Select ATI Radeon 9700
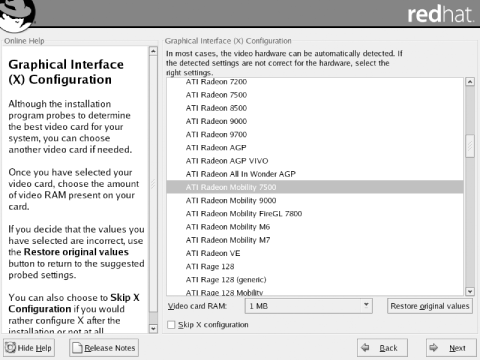This screenshot has height=360, width=481. 315,134
